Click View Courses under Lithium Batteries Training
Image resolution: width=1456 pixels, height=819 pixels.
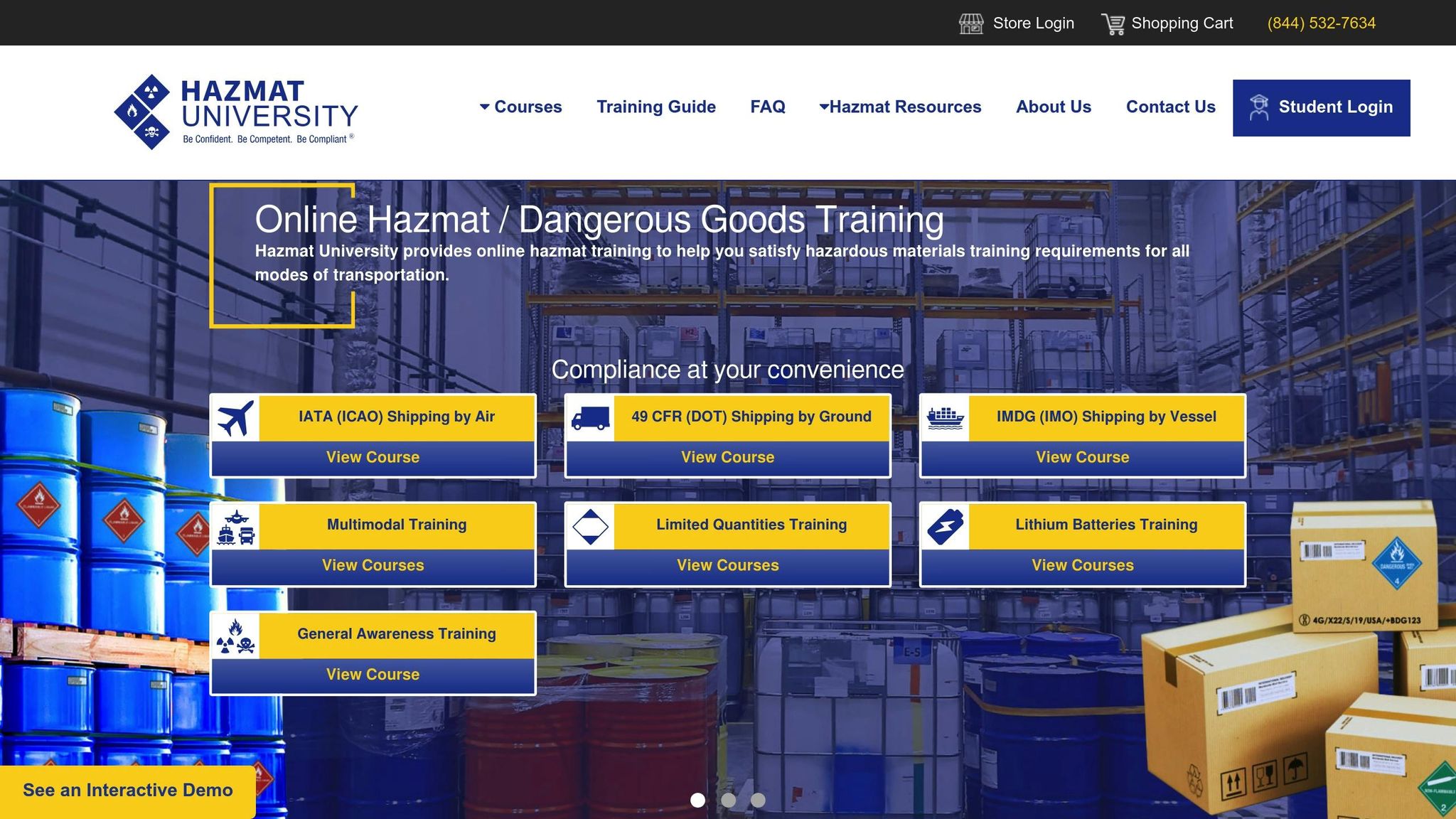click(x=1083, y=566)
